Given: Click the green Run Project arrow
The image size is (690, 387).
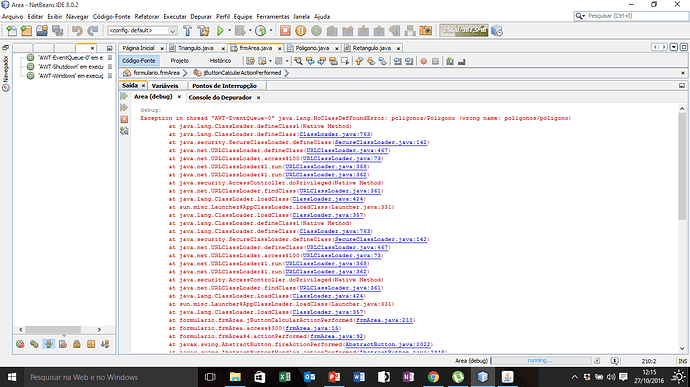Looking at the screenshot, I should (220, 30).
